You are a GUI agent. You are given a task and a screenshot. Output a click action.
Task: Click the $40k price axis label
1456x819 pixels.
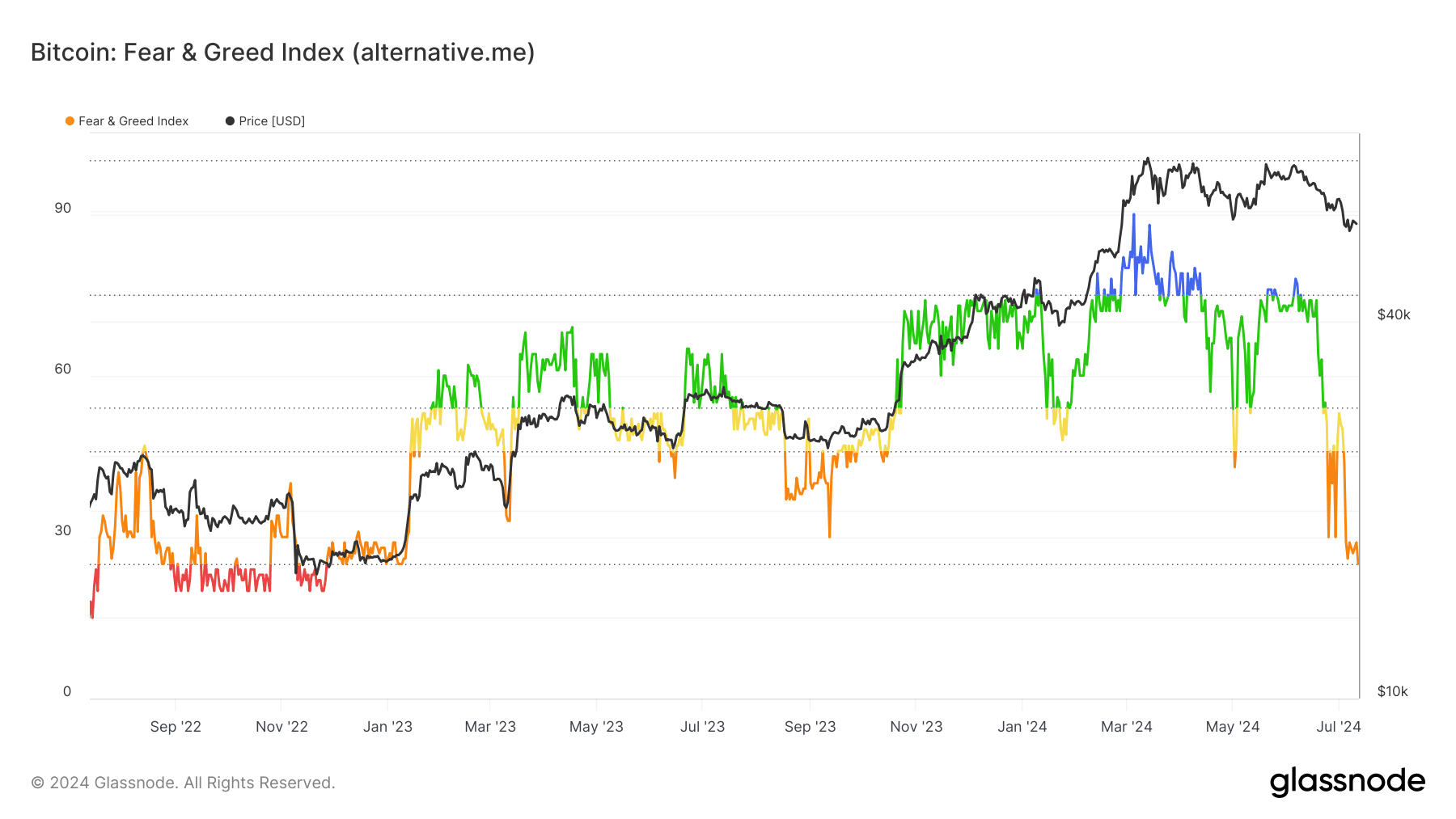[1394, 315]
